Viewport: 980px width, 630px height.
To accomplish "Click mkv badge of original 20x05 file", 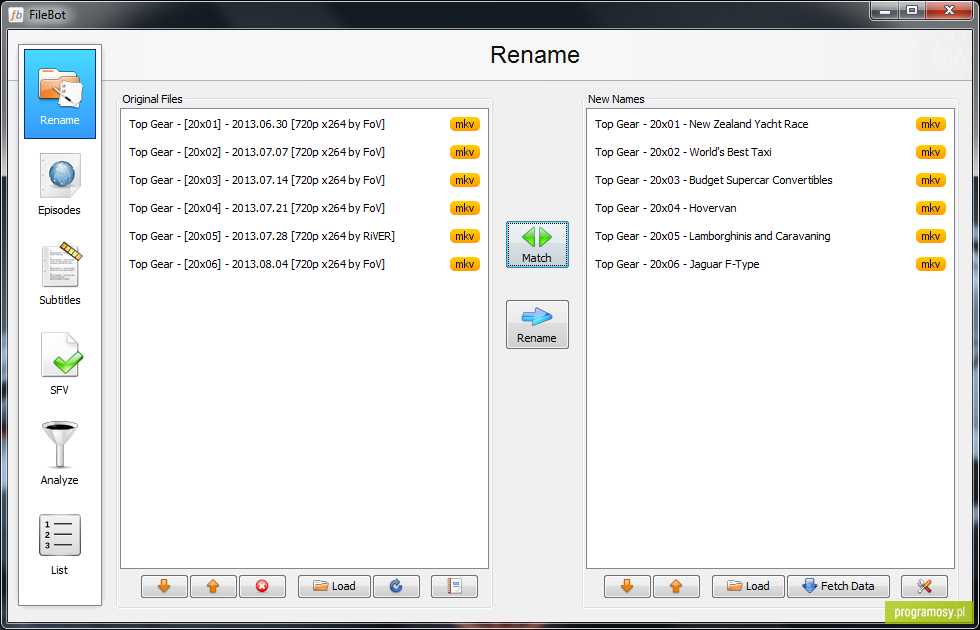I will point(464,236).
